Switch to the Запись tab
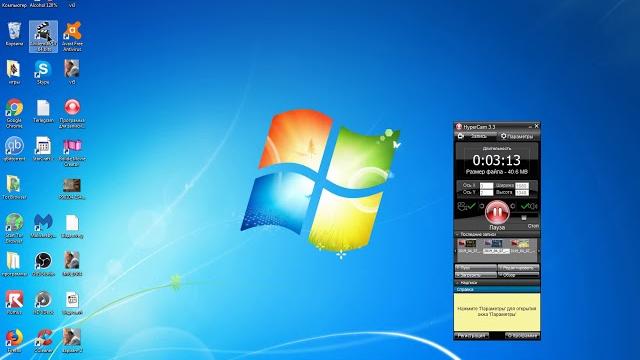This screenshot has width=640, height=360. click(476, 136)
